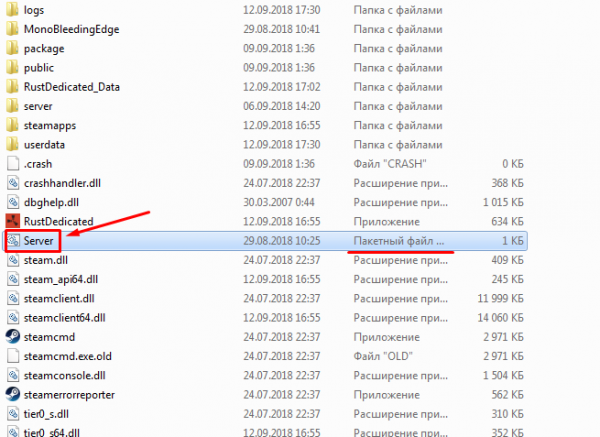
Task: Click the date 30.03.2007 0:44
Action: coord(279,202)
